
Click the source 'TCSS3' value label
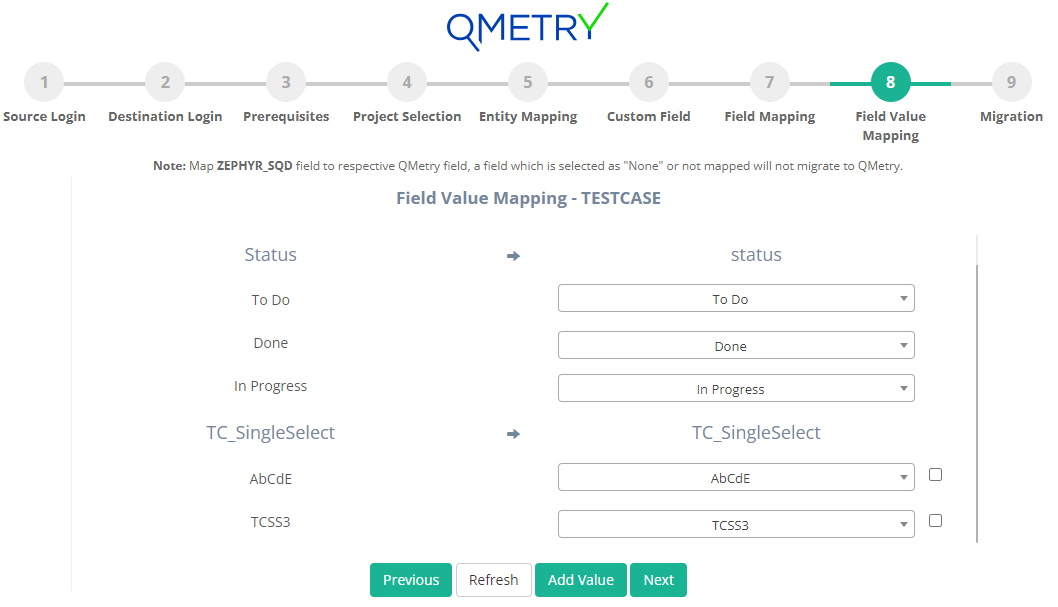click(x=271, y=522)
